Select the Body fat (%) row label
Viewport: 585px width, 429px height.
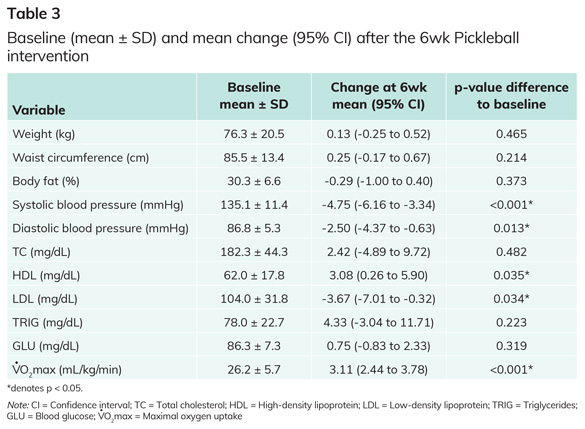point(46,181)
